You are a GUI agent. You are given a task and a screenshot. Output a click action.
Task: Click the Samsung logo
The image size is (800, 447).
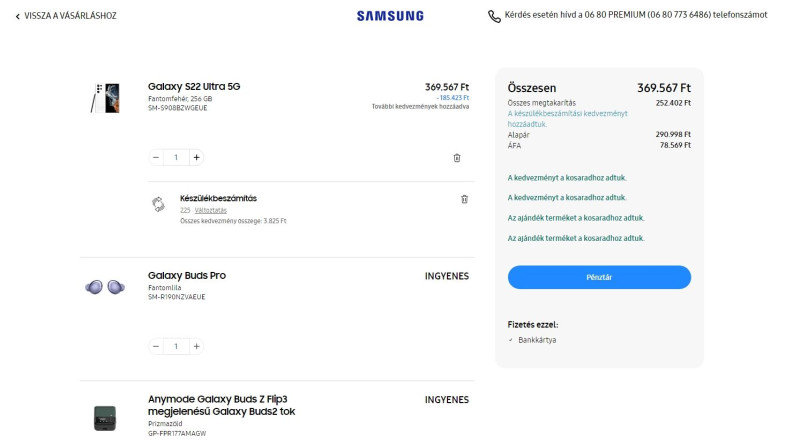point(390,16)
